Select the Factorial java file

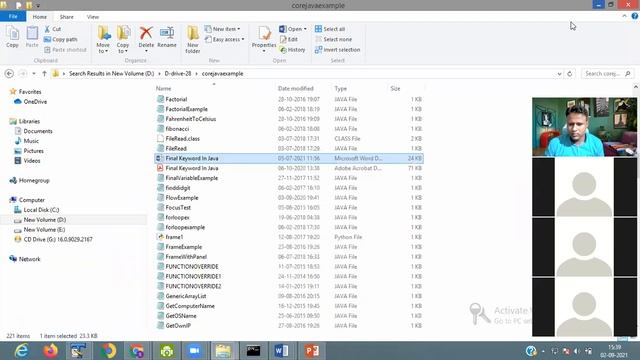176,99
